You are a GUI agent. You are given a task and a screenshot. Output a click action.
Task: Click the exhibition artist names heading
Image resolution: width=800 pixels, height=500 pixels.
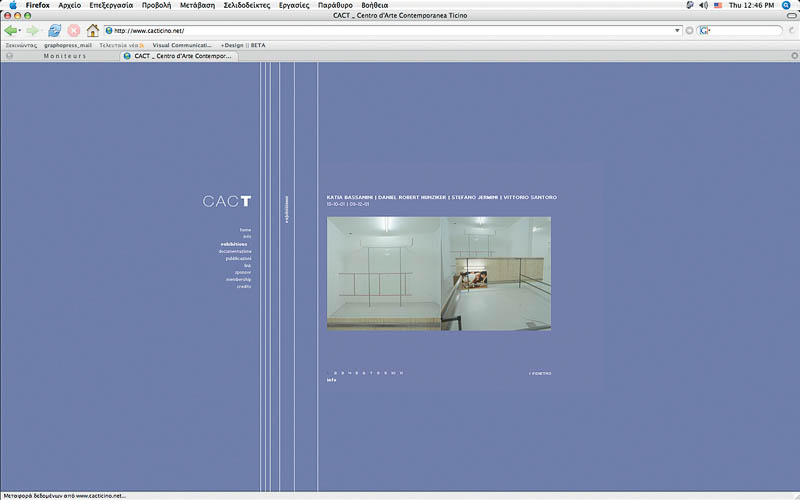point(442,197)
